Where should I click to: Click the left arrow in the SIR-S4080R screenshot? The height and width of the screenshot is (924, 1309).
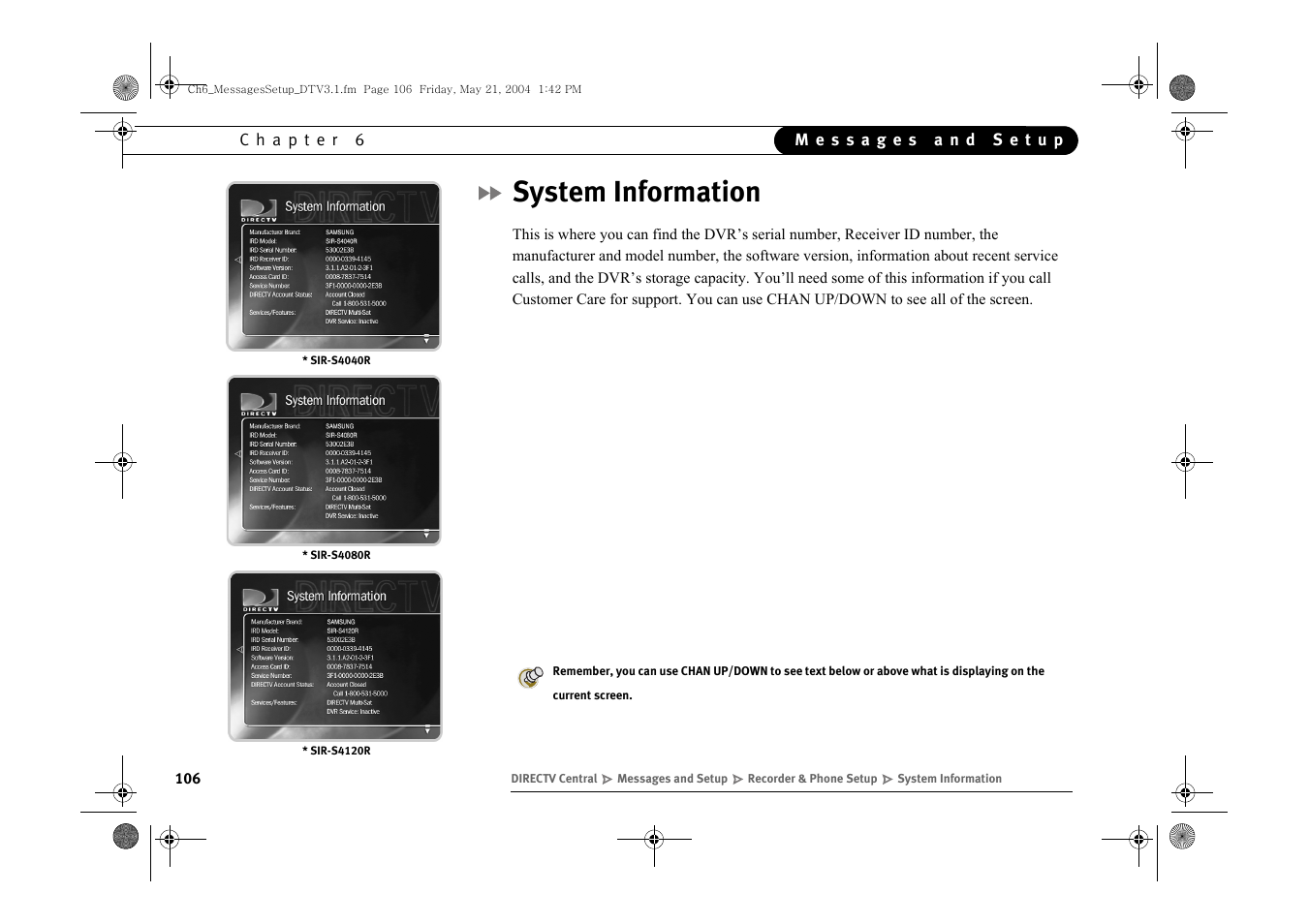point(238,453)
